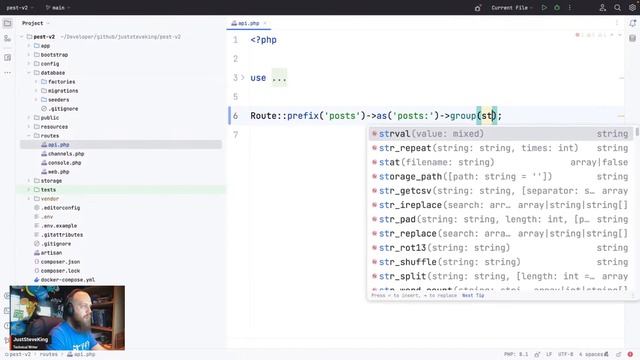The height and width of the screenshot is (360, 640).
Task: Open the Structure tool window icon
Action: pos(7,58)
